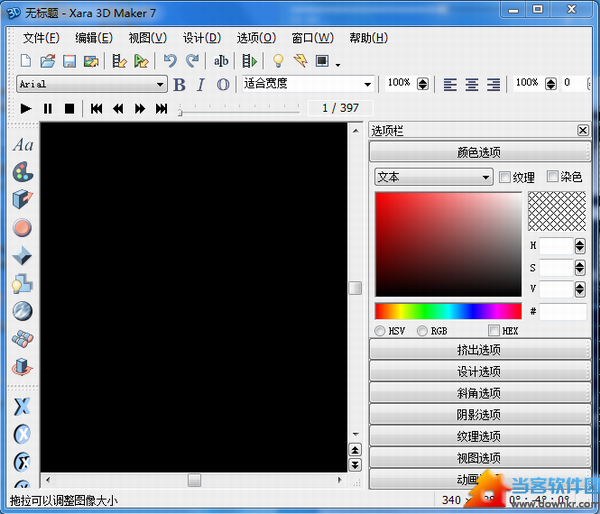Select the extrude cube tool in sidebar
600x514 pixels.
point(22,200)
